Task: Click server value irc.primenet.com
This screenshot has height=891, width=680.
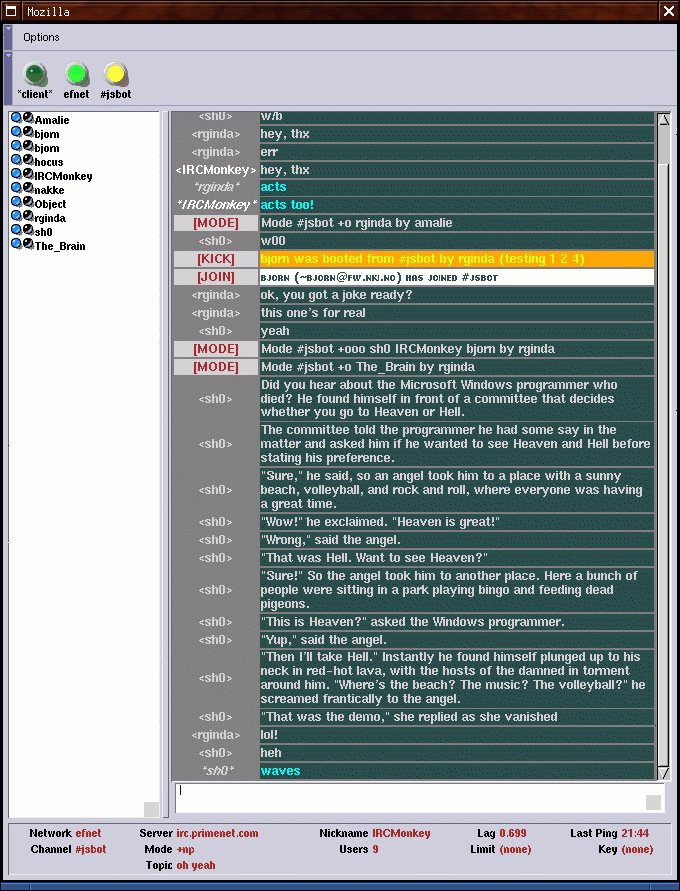Action: point(217,834)
